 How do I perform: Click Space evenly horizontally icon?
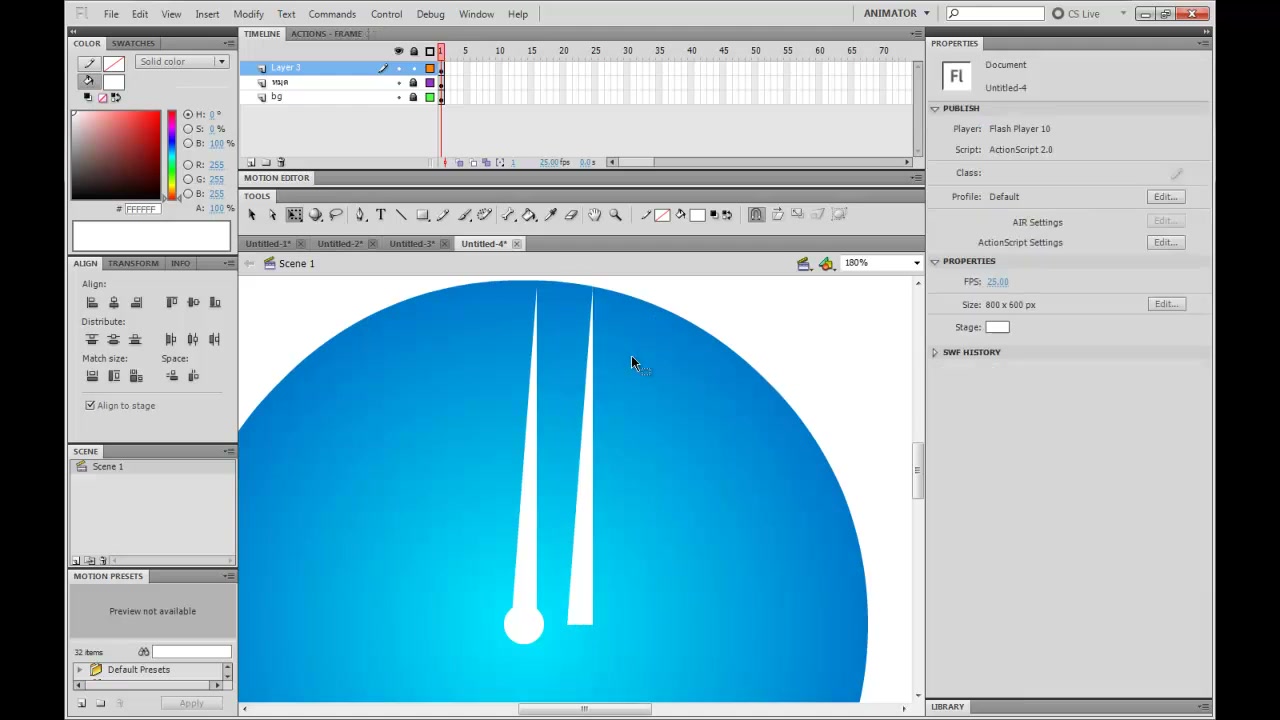tap(194, 376)
